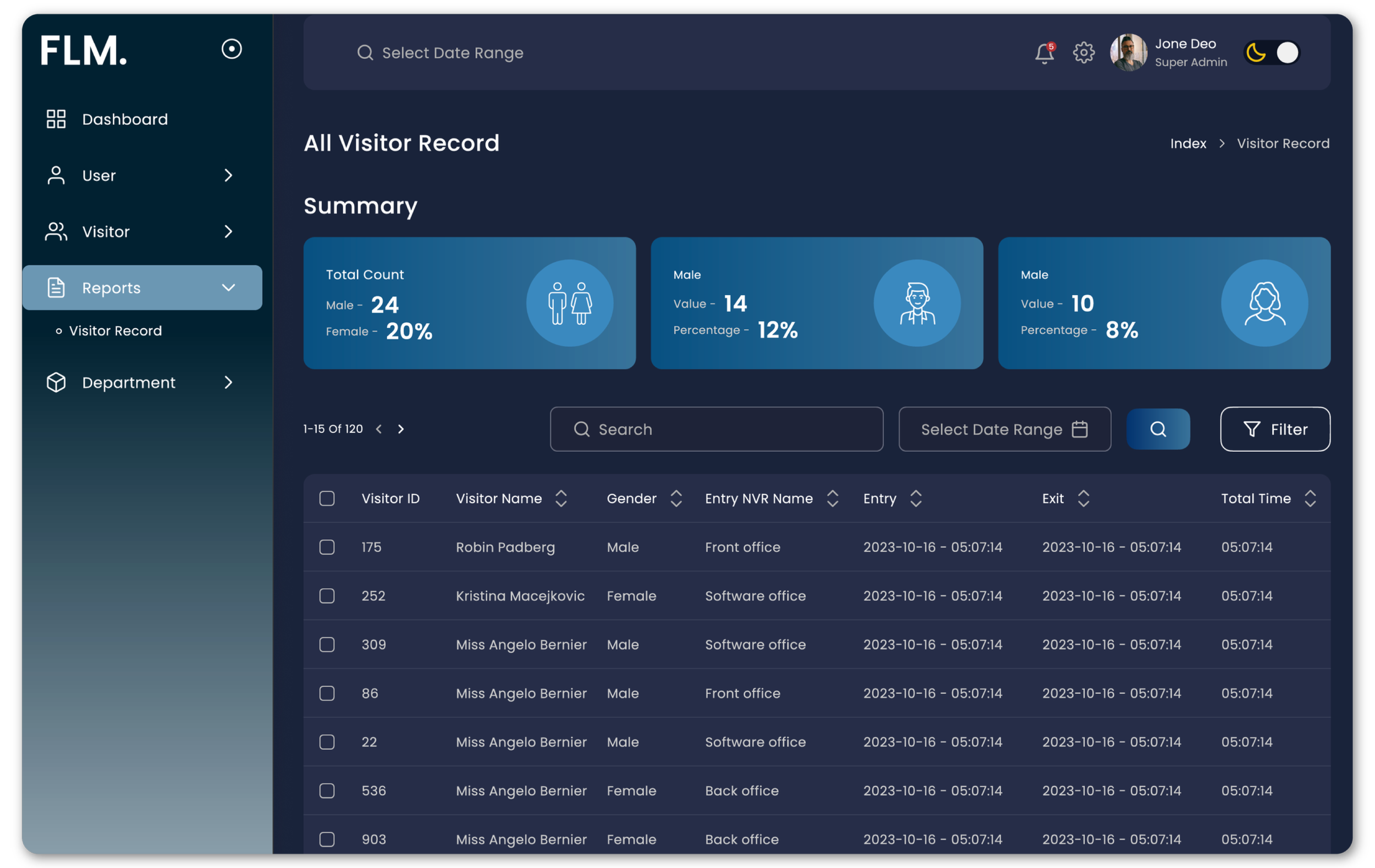1375x868 pixels.
Task: Sort table by Visitor Name
Action: click(561, 498)
